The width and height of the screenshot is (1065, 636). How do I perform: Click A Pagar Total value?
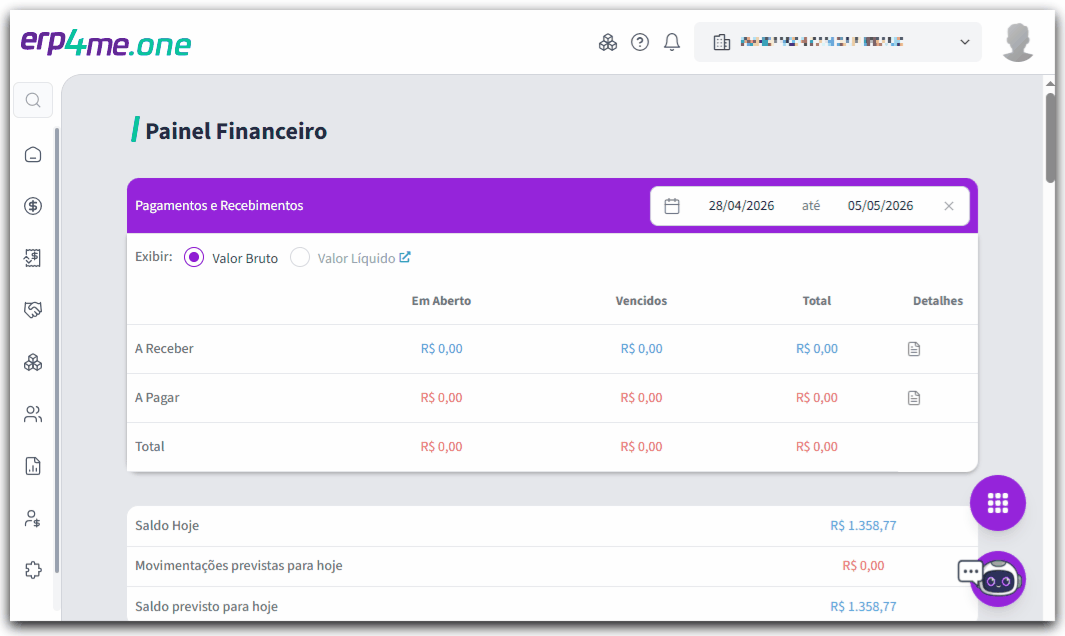[816, 398]
